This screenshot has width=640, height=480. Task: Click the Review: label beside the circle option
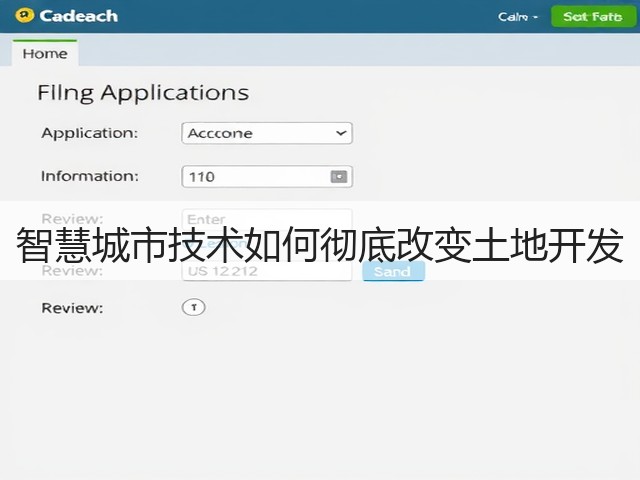pyautogui.click(x=72, y=308)
